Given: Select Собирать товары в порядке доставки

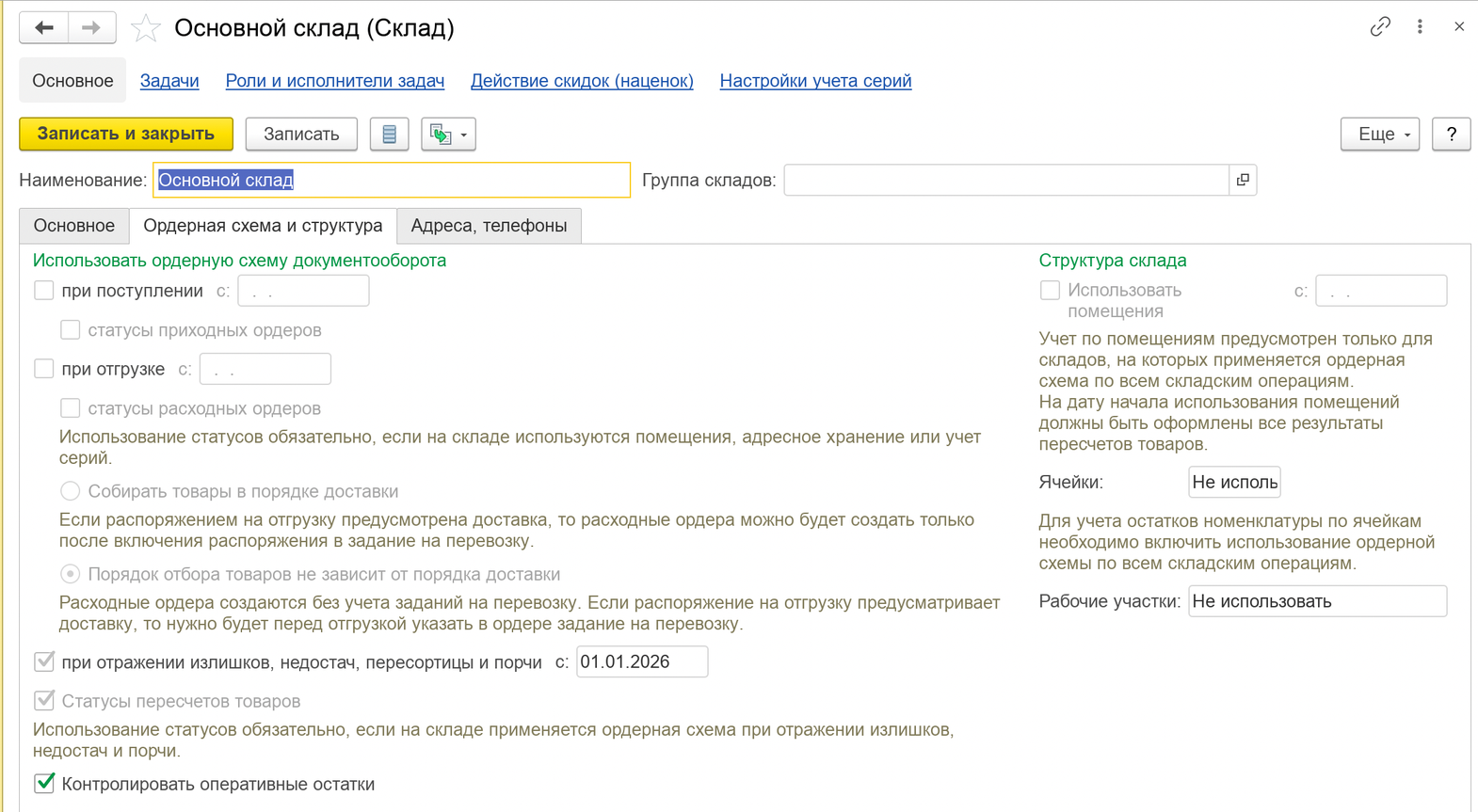Looking at the screenshot, I should (x=71, y=491).
